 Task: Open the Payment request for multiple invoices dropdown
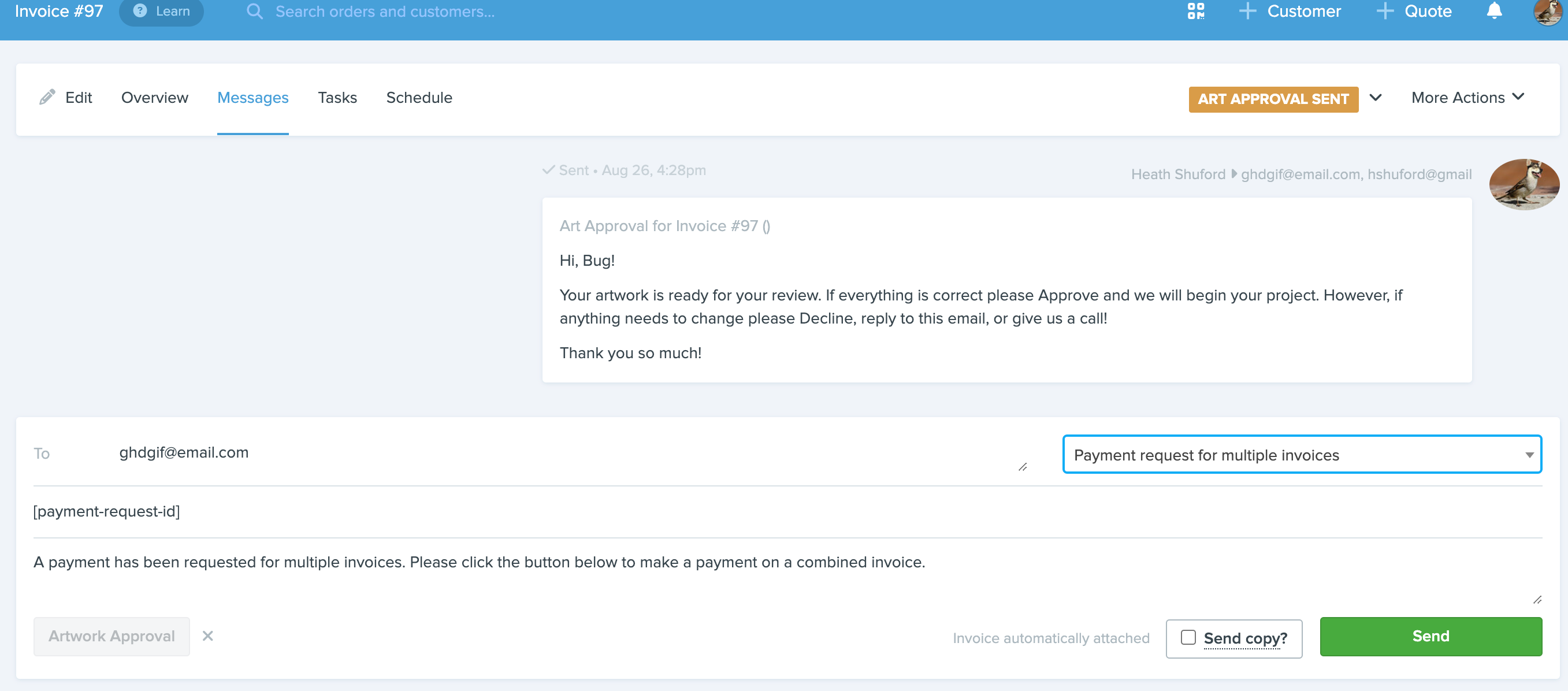click(1302, 454)
